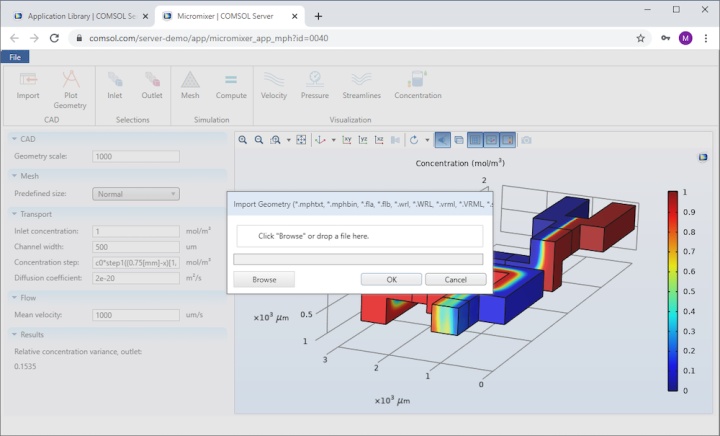This screenshot has width=720, height=436.
Task: Open a new browser tab
Action: (x=318, y=17)
